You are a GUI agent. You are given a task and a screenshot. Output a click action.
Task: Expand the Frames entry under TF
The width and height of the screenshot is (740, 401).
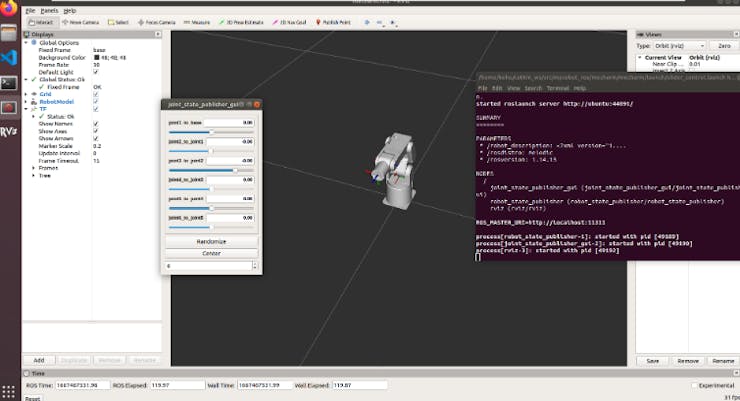point(33,168)
